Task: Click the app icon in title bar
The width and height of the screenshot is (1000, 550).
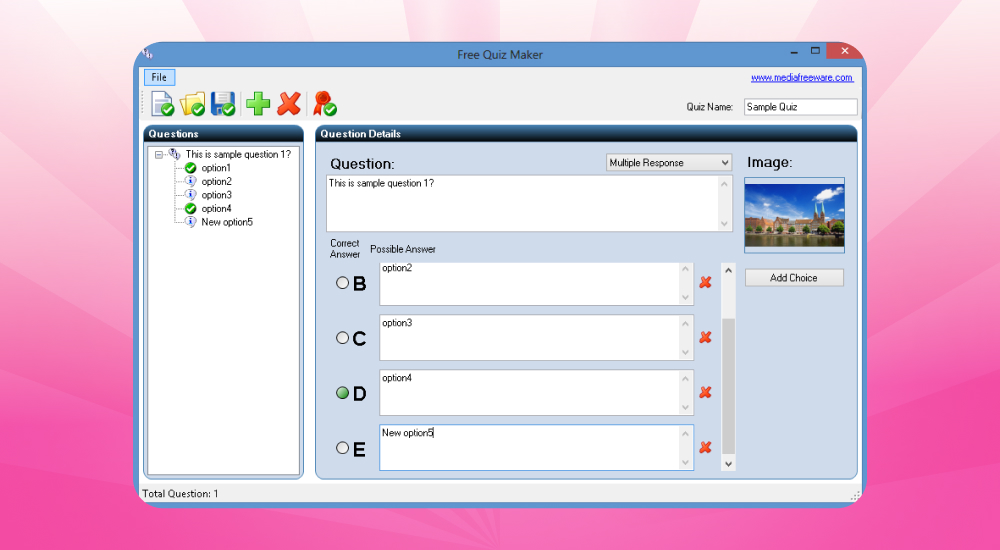Action: click(x=148, y=54)
